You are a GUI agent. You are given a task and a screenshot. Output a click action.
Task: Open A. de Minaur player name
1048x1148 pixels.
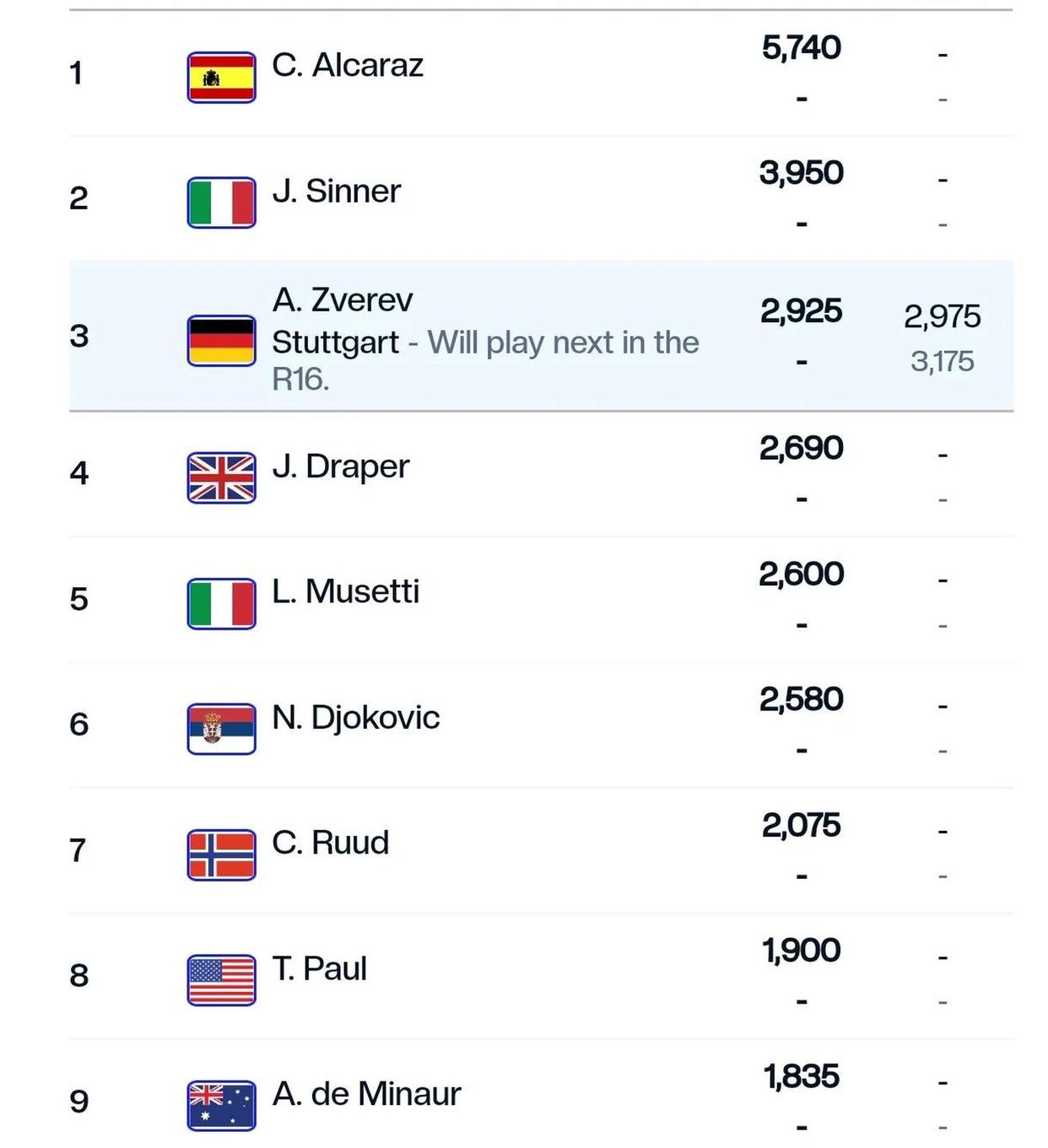(366, 1093)
